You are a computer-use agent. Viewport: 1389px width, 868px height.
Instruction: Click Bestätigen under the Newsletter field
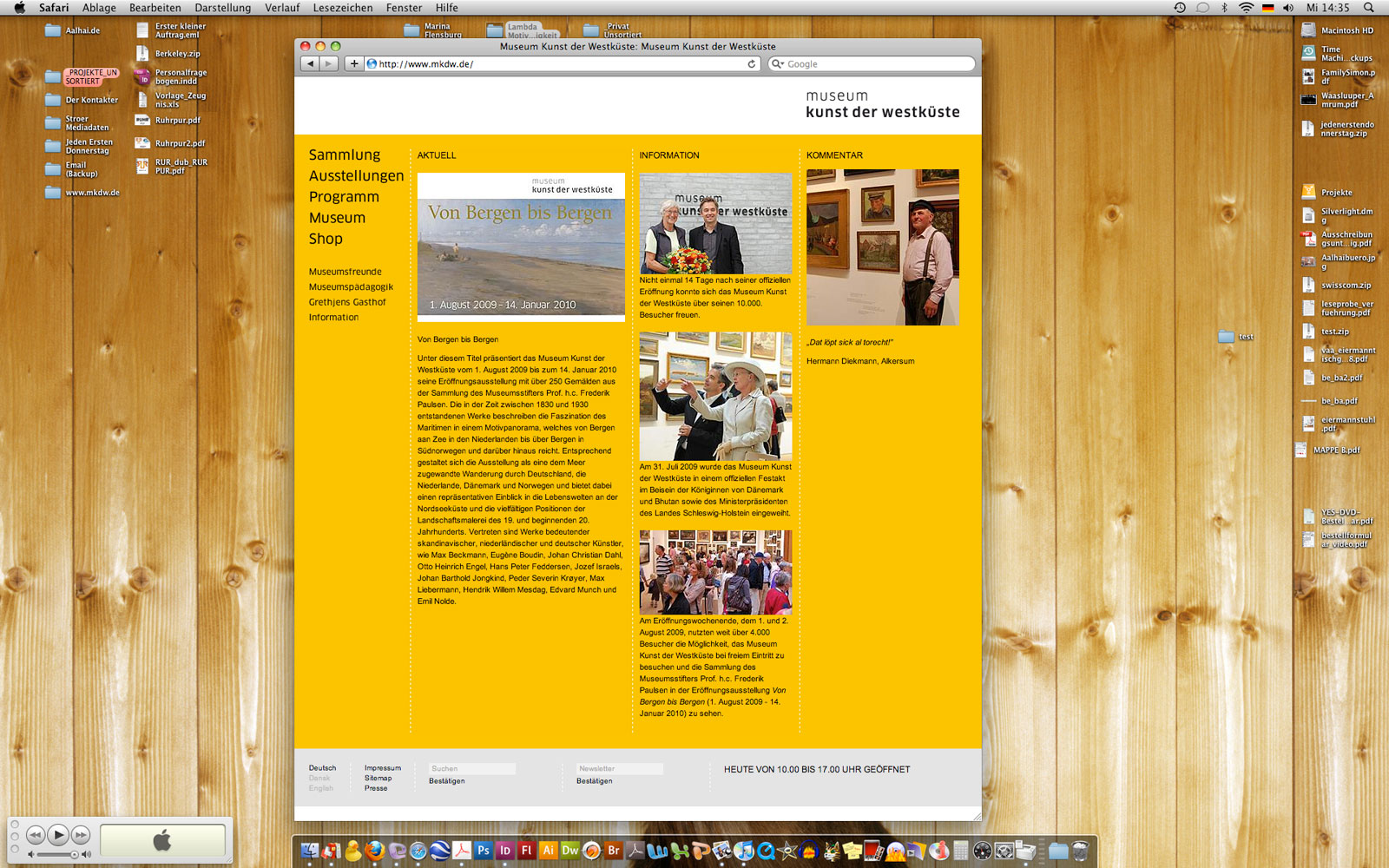coord(594,781)
